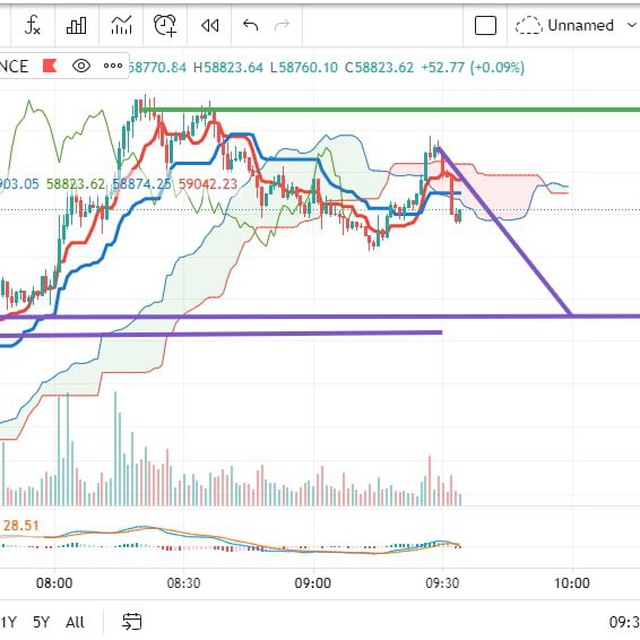Select the All time range
This screenshot has height=640, width=640.
[75, 622]
